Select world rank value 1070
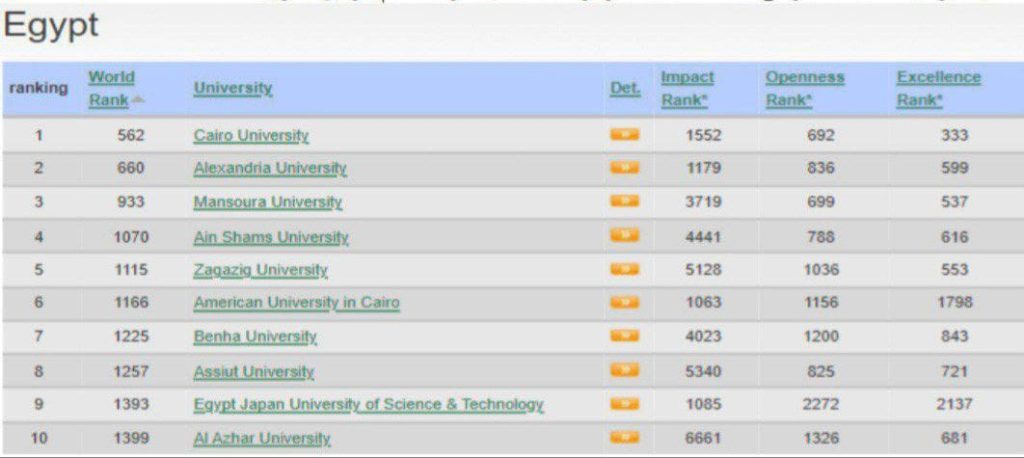The height and width of the screenshot is (458, 1024). tap(131, 236)
